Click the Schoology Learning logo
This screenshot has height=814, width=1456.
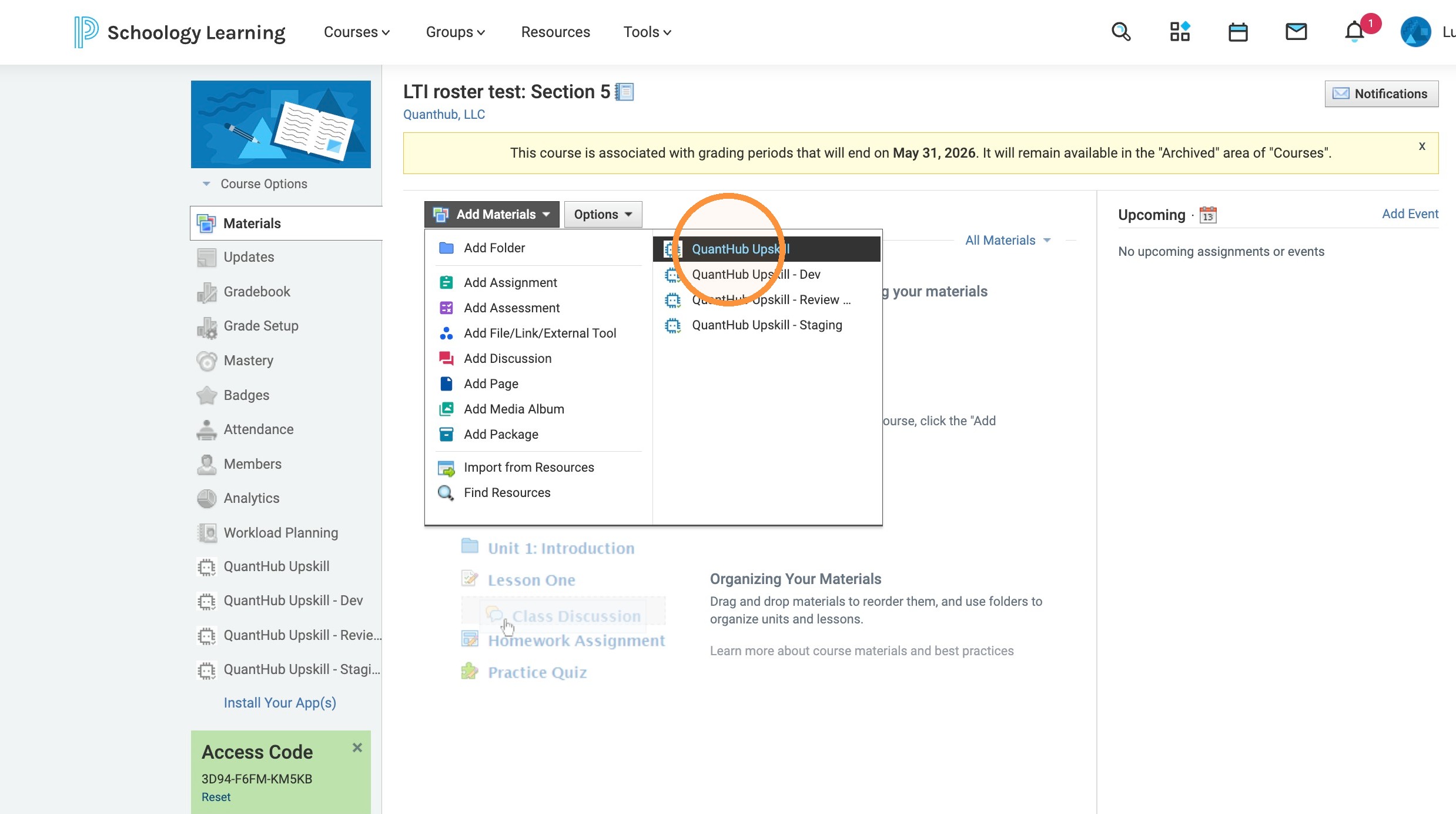point(180,32)
